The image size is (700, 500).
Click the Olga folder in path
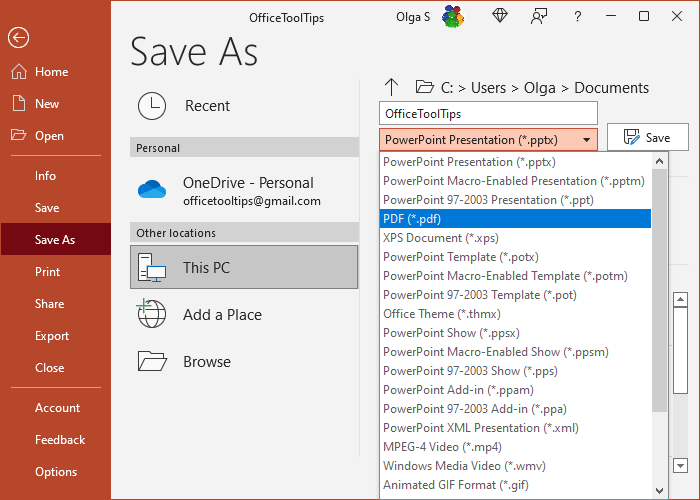click(539, 88)
